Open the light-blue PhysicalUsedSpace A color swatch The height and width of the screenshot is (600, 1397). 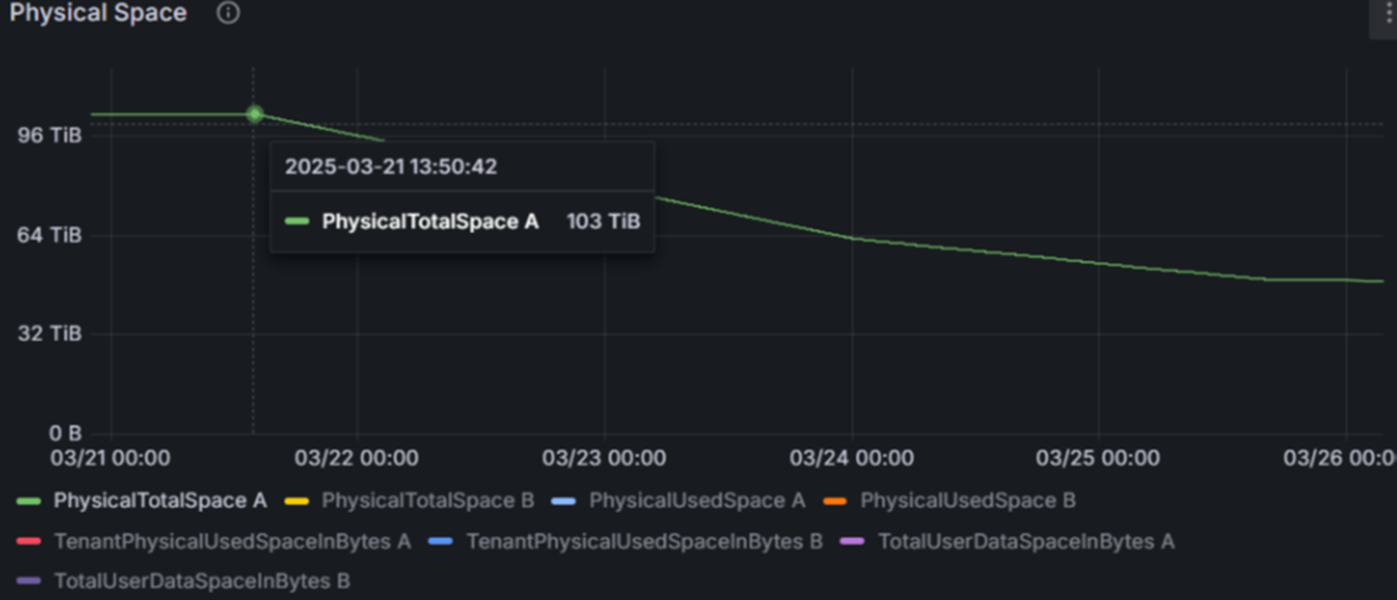(x=565, y=501)
